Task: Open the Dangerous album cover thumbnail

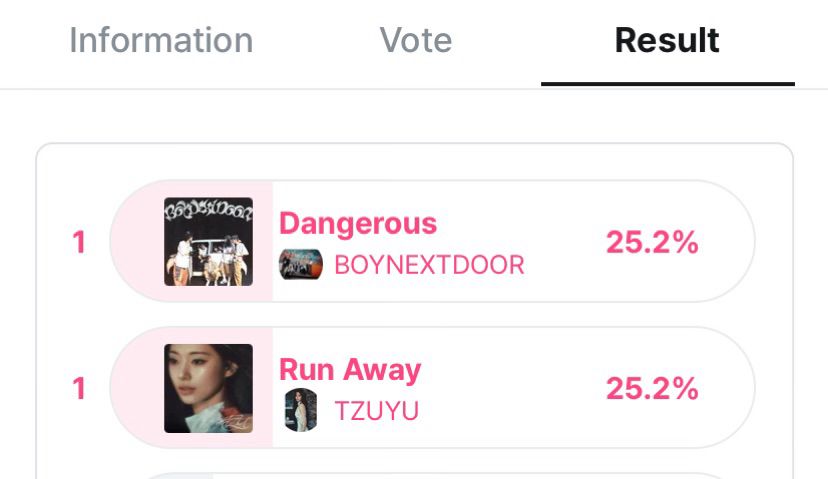Action: [208, 241]
